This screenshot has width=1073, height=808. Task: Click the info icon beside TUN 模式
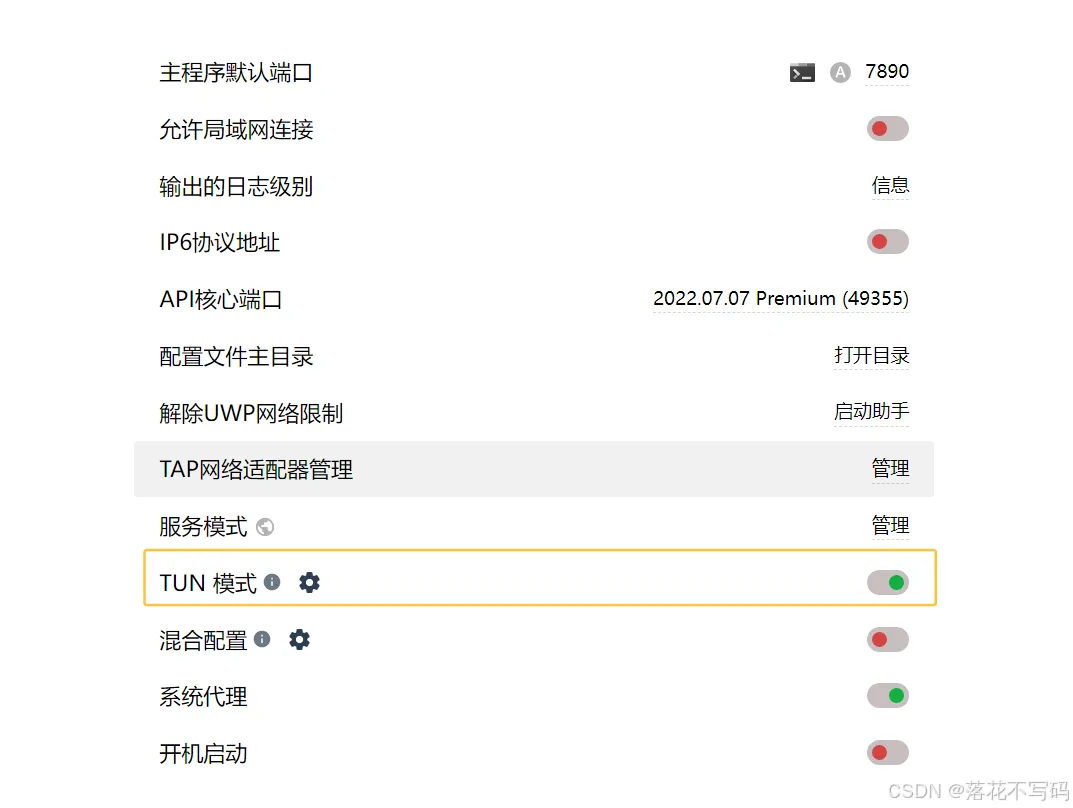pos(272,582)
